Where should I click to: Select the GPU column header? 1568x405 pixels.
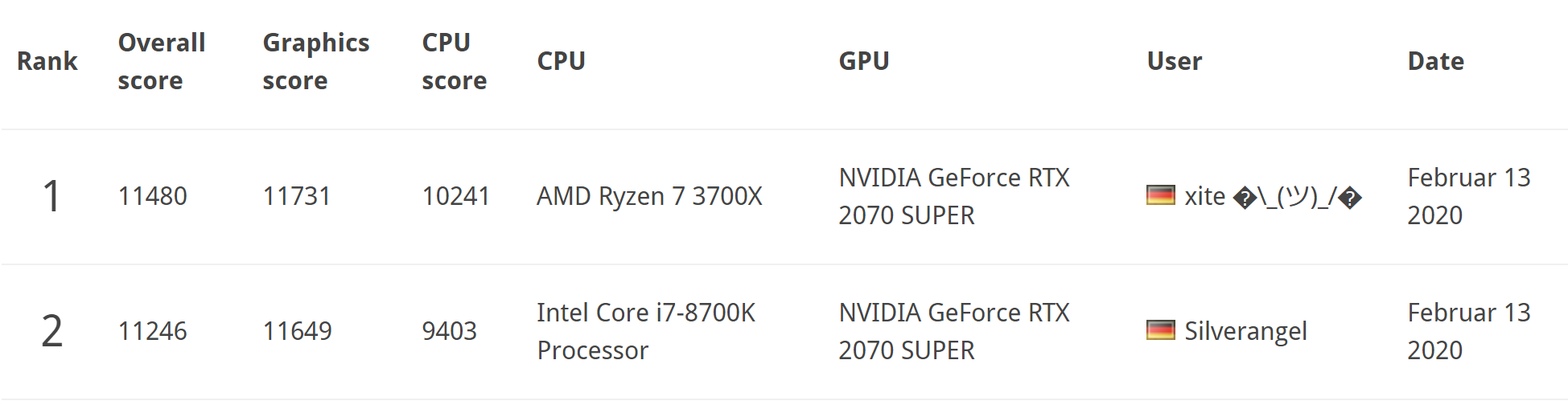coord(863,61)
